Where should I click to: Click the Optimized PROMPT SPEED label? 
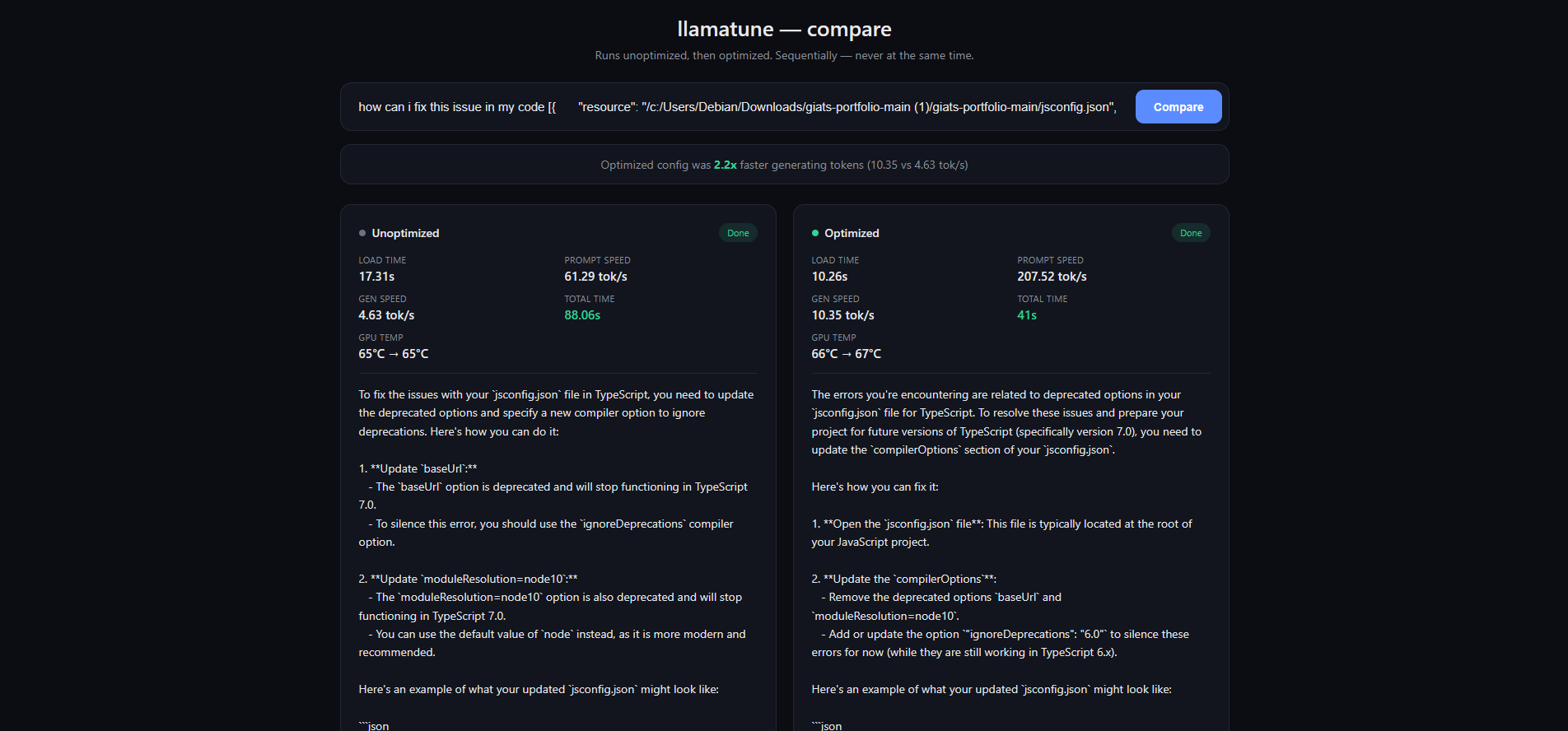click(1050, 260)
